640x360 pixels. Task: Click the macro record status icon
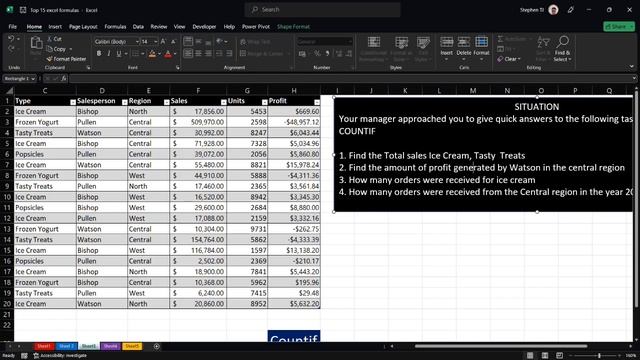[24, 356]
